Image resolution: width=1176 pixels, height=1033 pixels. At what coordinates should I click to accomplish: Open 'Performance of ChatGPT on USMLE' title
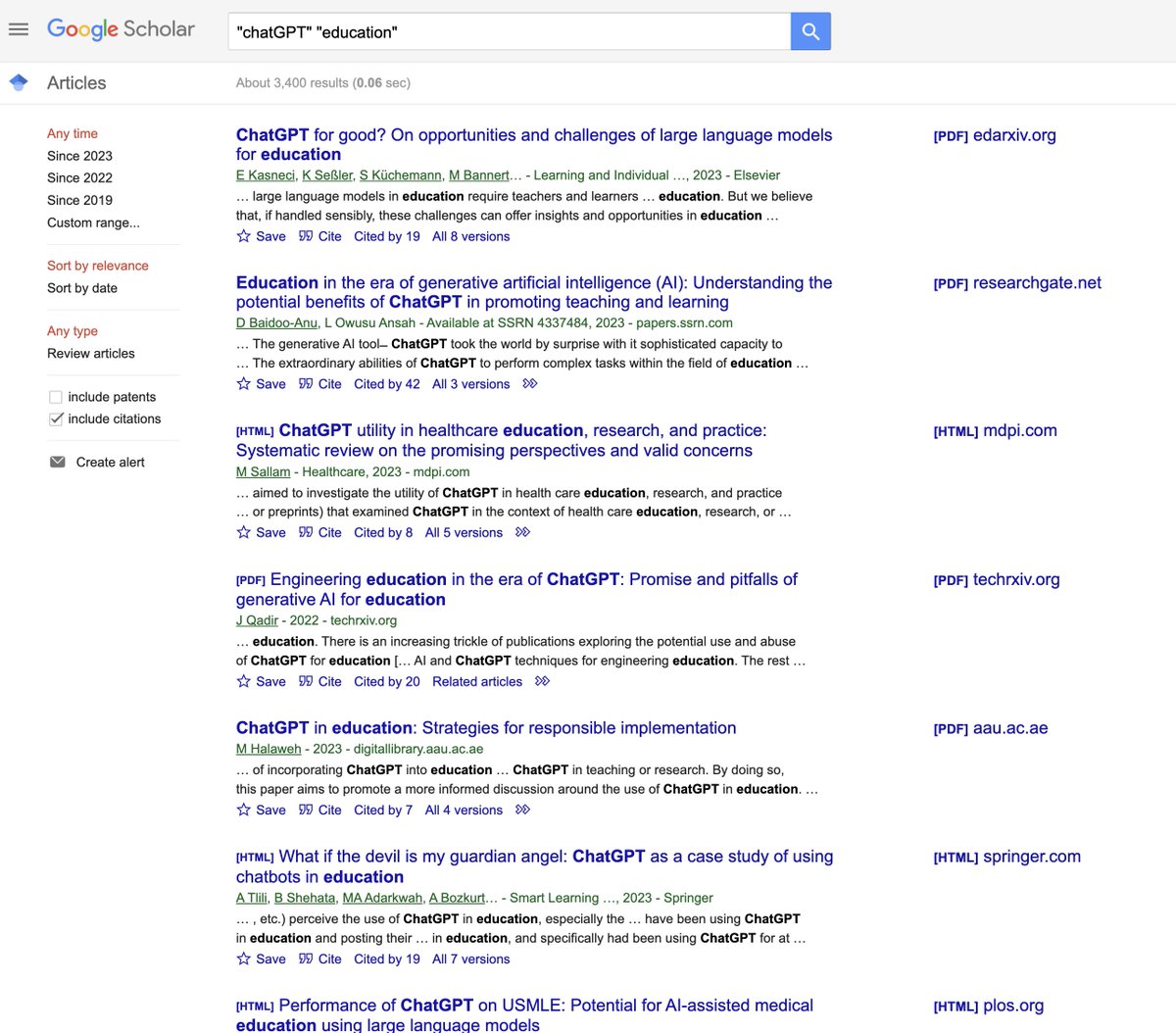pos(524,1015)
